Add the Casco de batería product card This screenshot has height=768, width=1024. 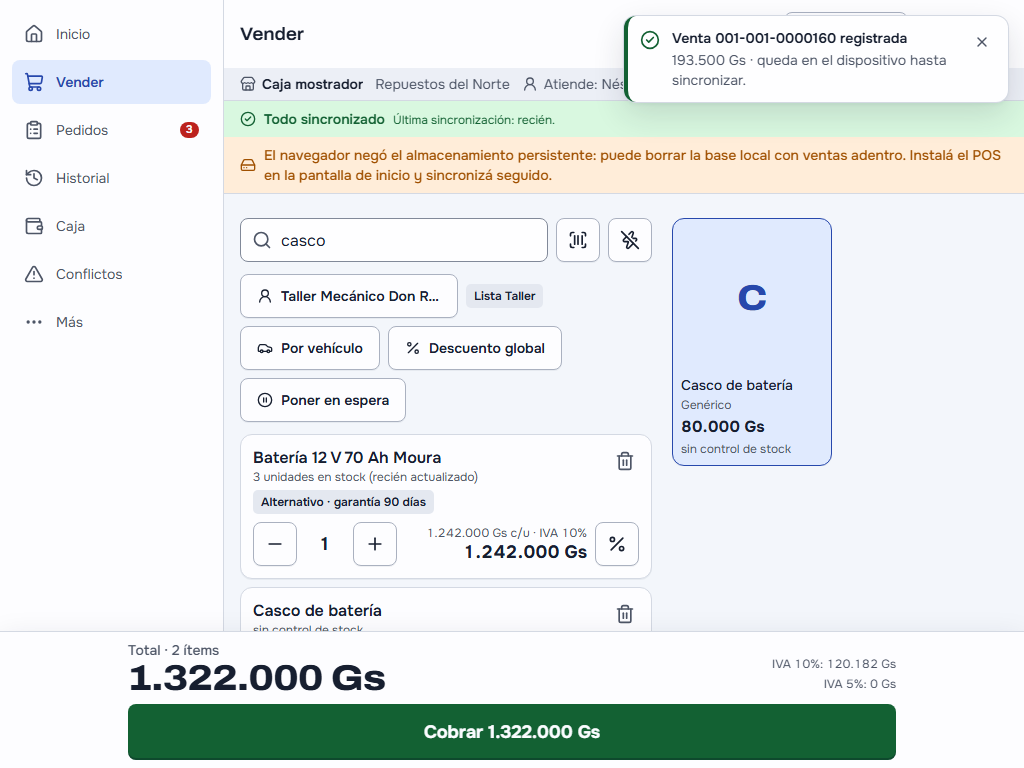752,342
